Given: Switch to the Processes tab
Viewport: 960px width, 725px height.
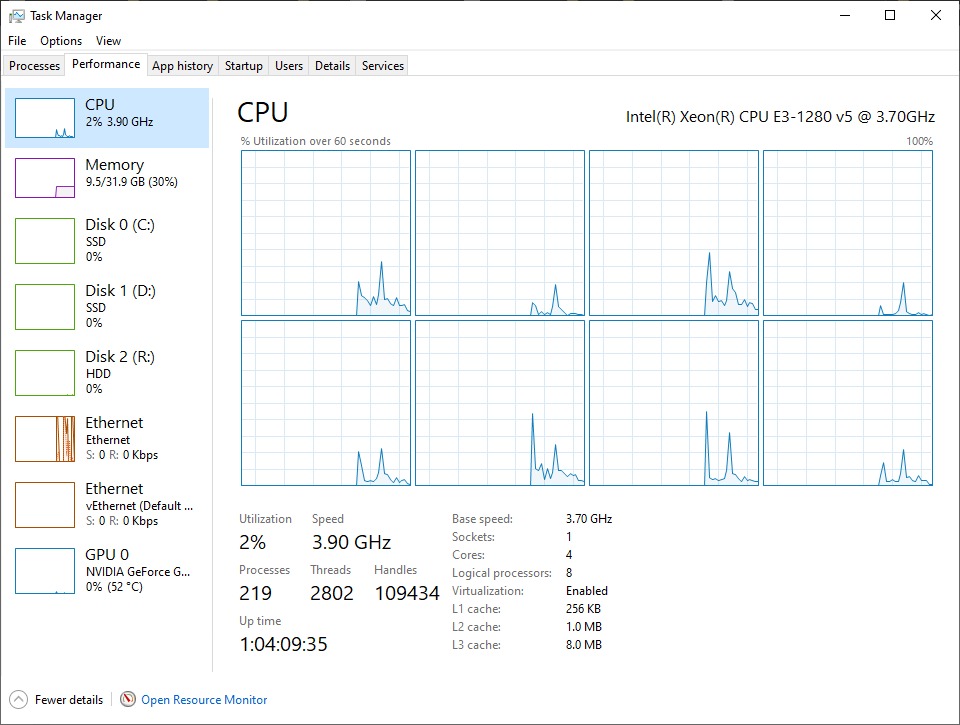Looking at the screenshot, I should pos(35,66).
